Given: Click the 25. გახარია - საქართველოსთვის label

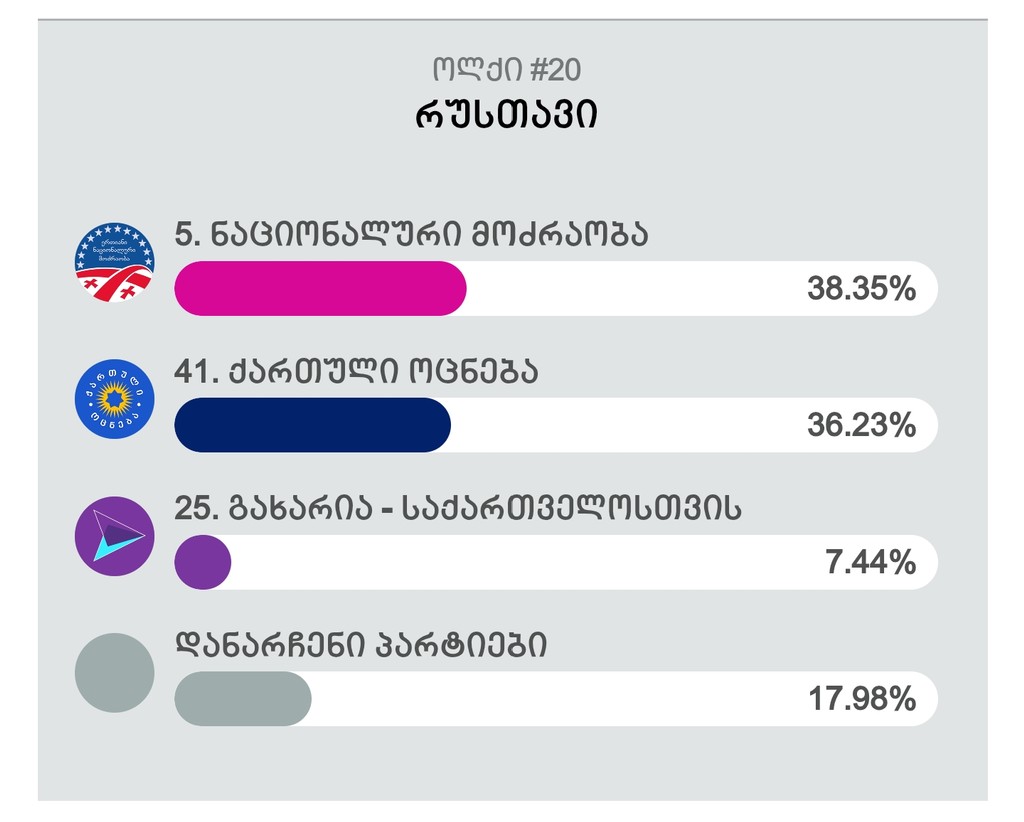Looking at the screenshot, I should click(458, 508).
